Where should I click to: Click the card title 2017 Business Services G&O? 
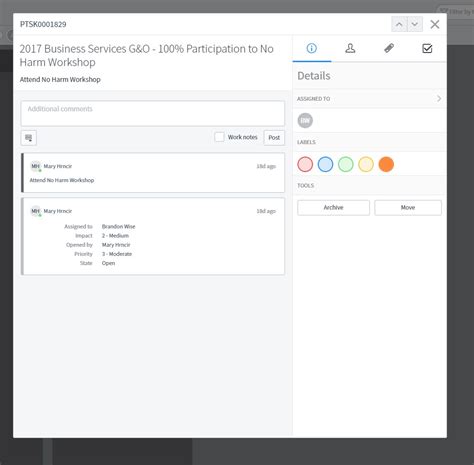[x=147, y=55]
